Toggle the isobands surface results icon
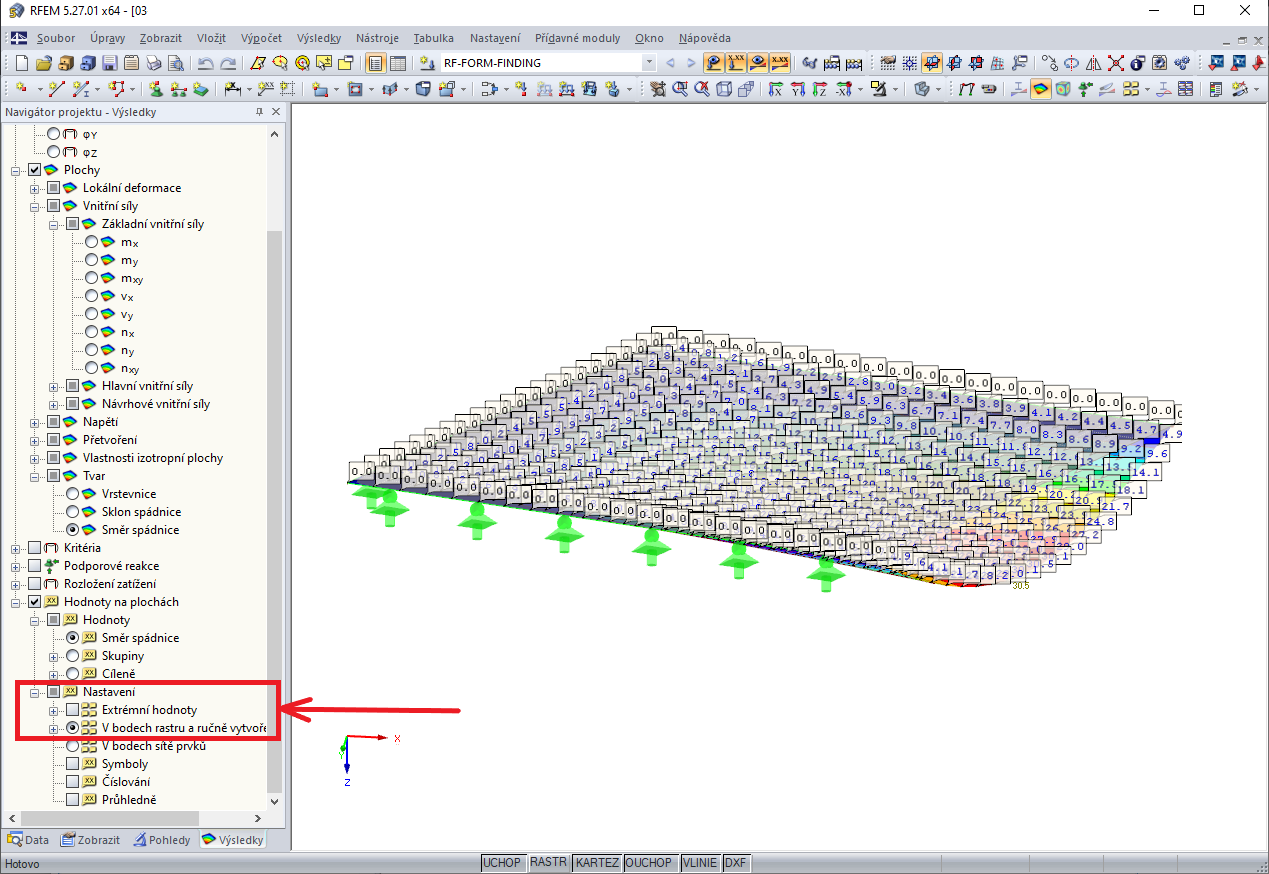This screenshot has height=874, width=1269. pyautogui.click(x=1041, y=89)
